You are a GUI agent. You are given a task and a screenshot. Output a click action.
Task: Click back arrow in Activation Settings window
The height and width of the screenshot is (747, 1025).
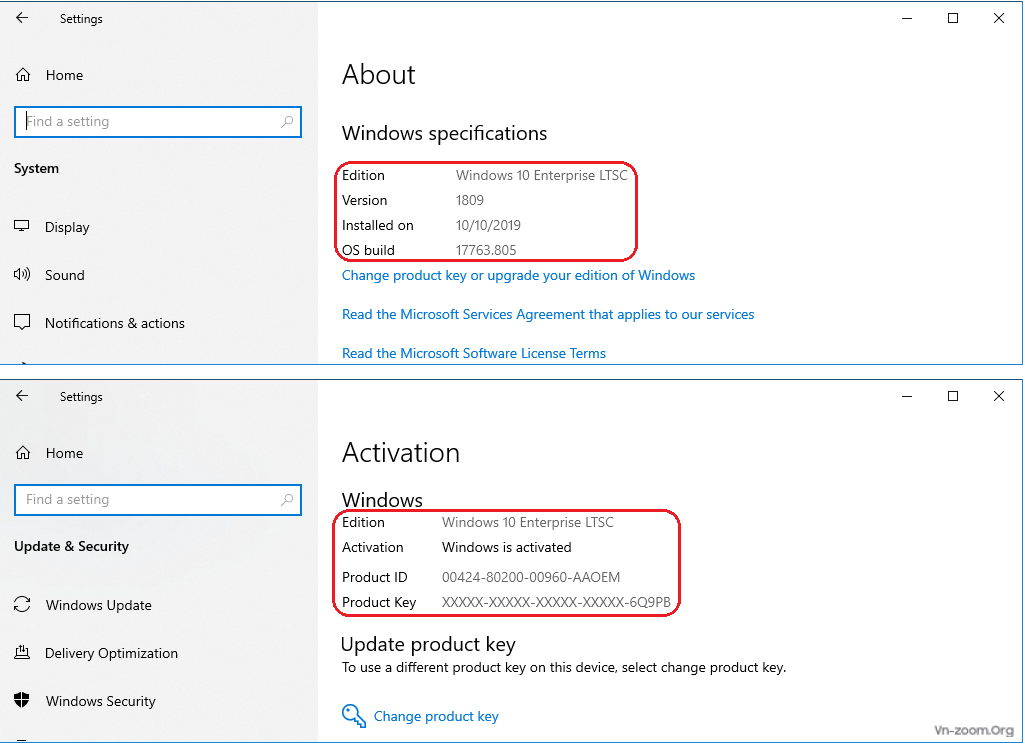(x=22, y=396)
